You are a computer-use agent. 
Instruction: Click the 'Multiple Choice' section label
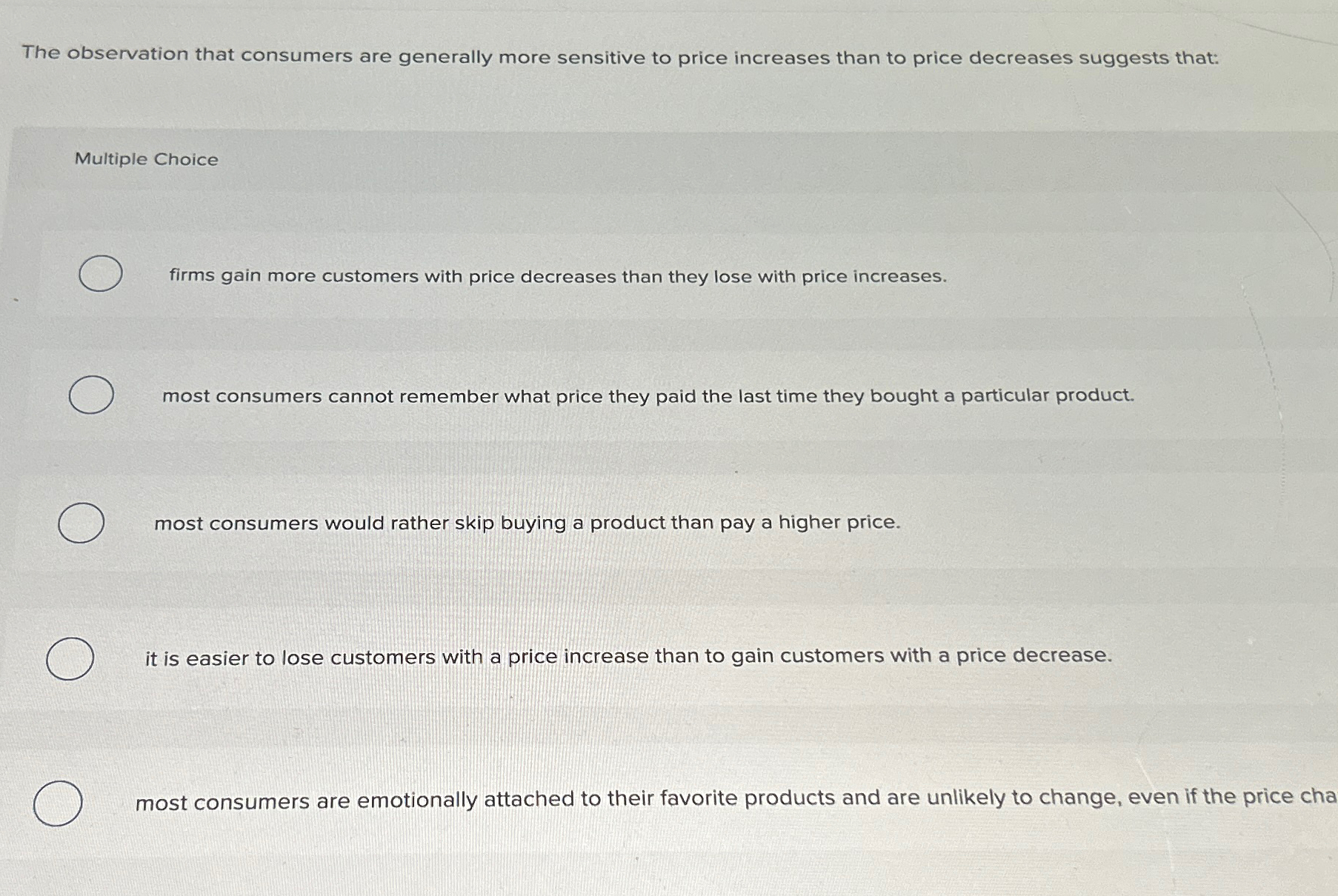145,159
